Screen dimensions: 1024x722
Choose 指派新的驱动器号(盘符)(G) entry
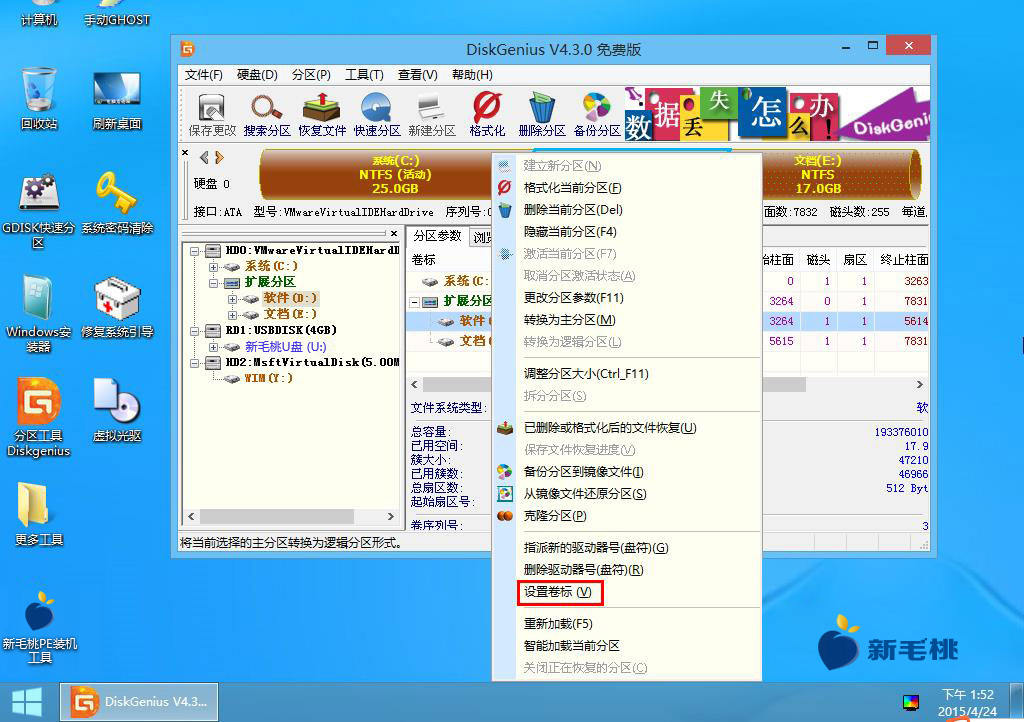pos(627,548)
